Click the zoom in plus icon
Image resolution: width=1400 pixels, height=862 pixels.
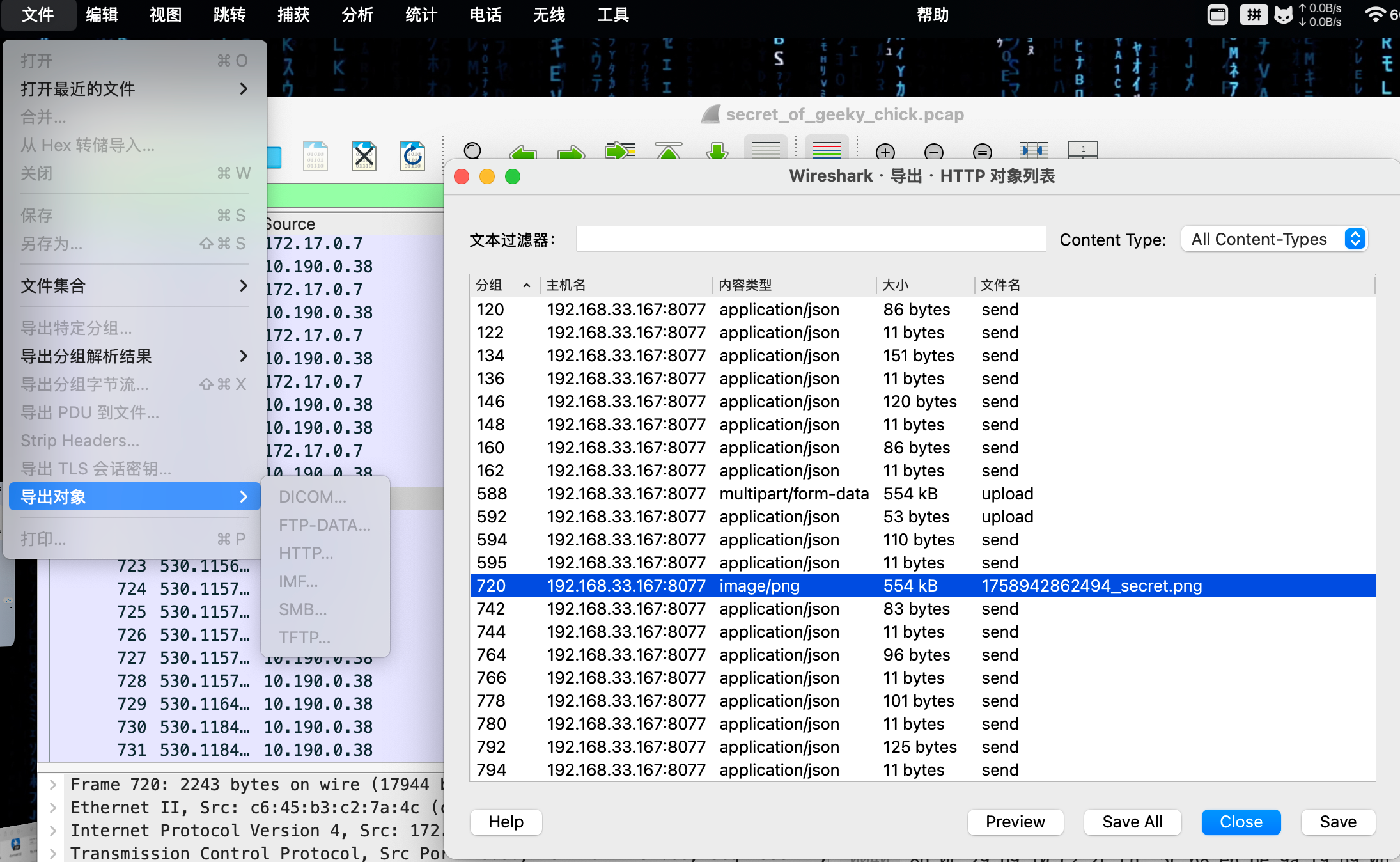(885, 152)
